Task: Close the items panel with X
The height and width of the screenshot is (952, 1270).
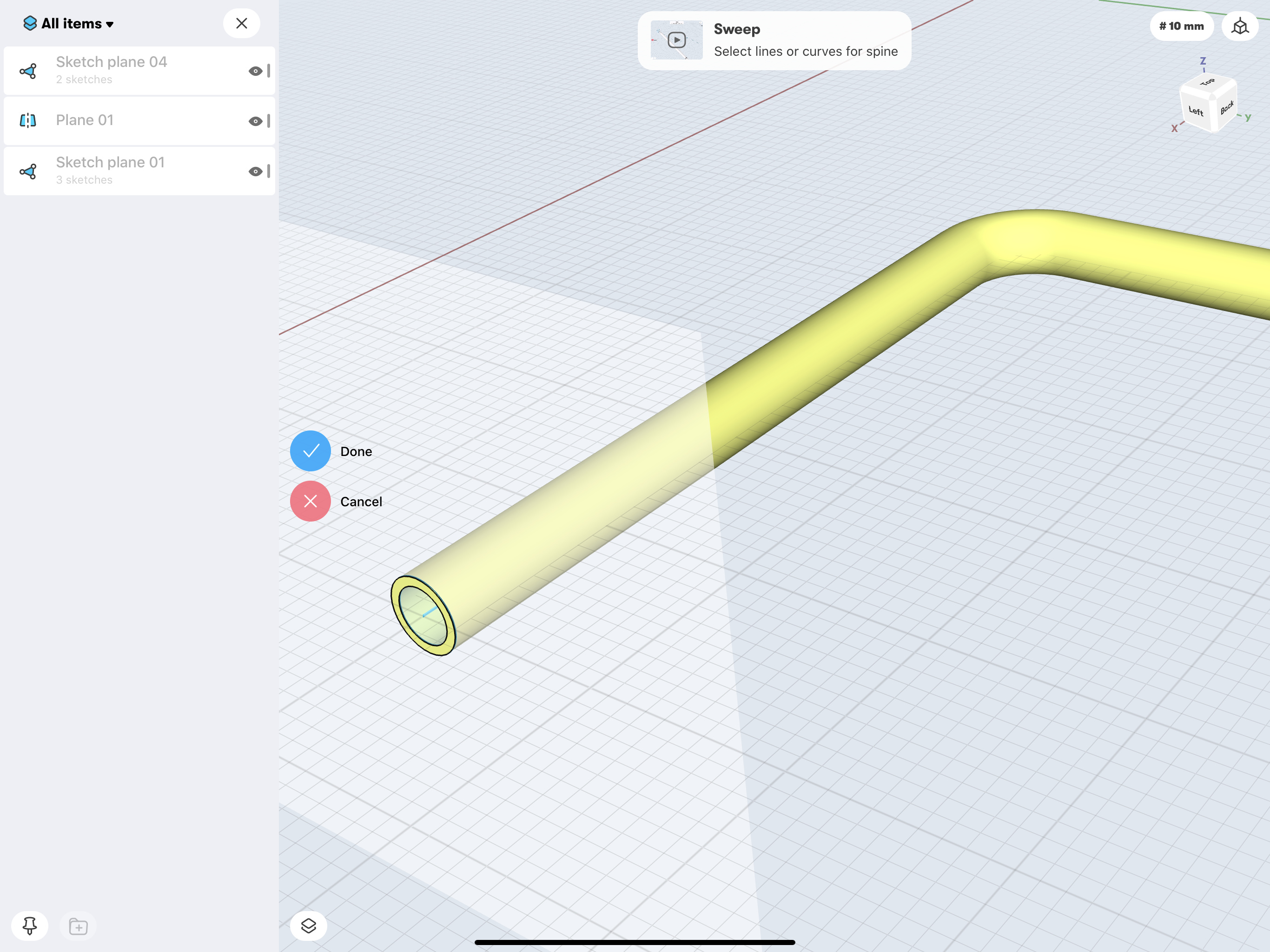Action: click(242, 24)
